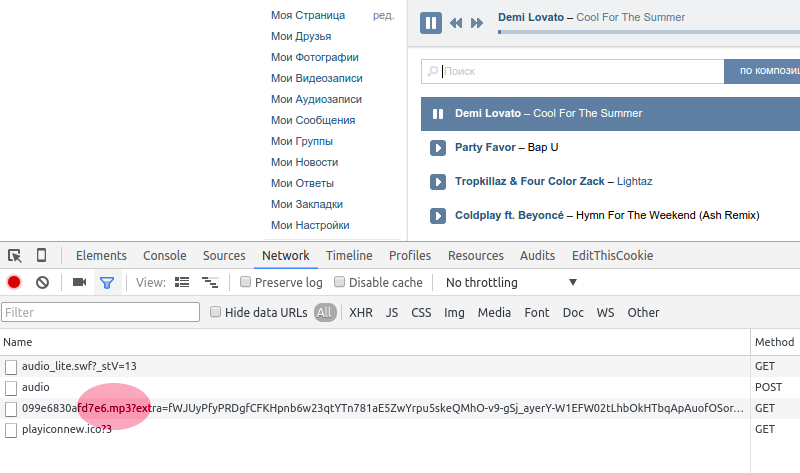This screenshot has height=473, width=800.
Task: Open Моя Страница link
Action: 308,15
